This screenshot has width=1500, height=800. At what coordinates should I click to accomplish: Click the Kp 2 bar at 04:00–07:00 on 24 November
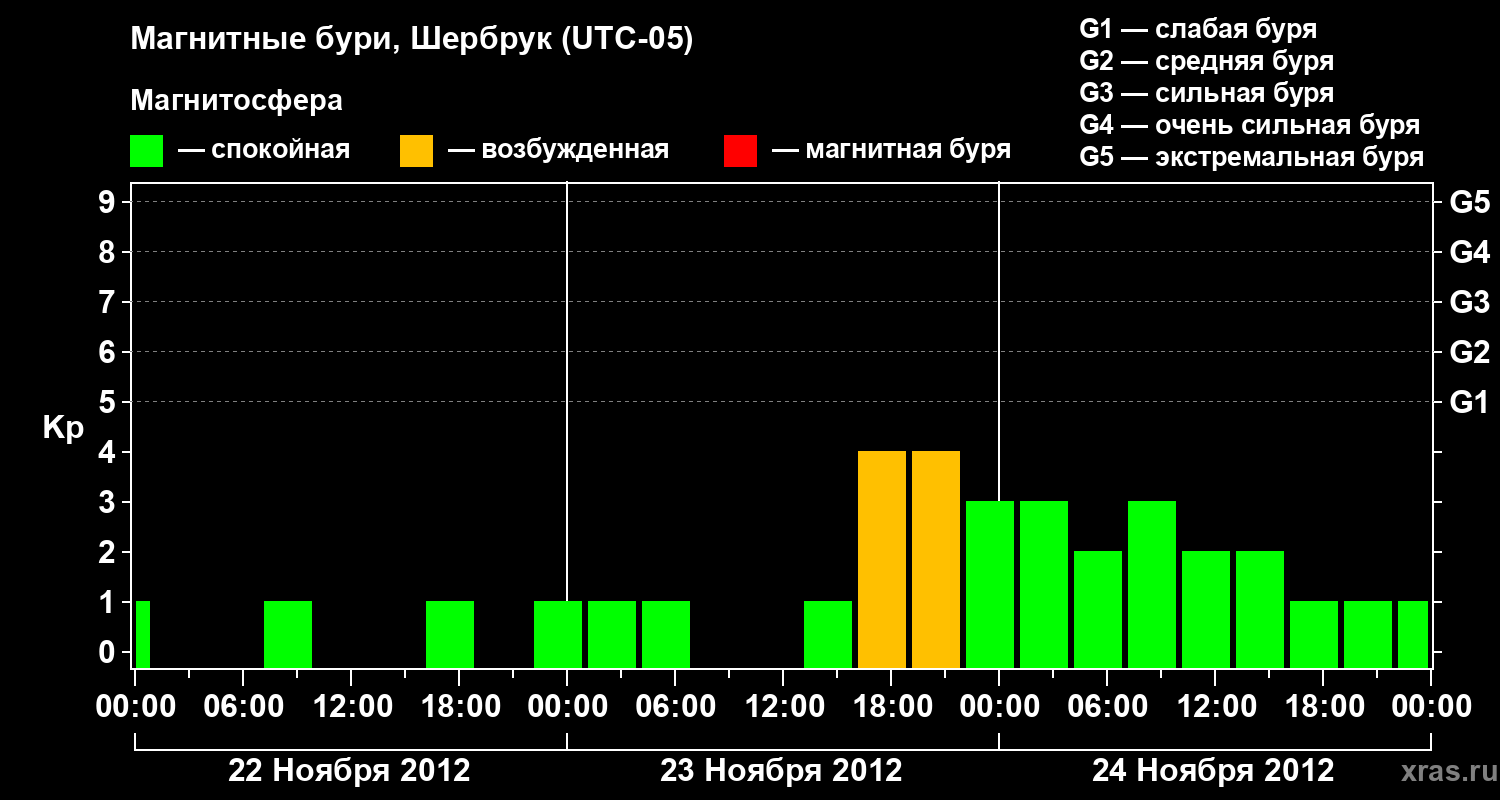point(1098,610)
